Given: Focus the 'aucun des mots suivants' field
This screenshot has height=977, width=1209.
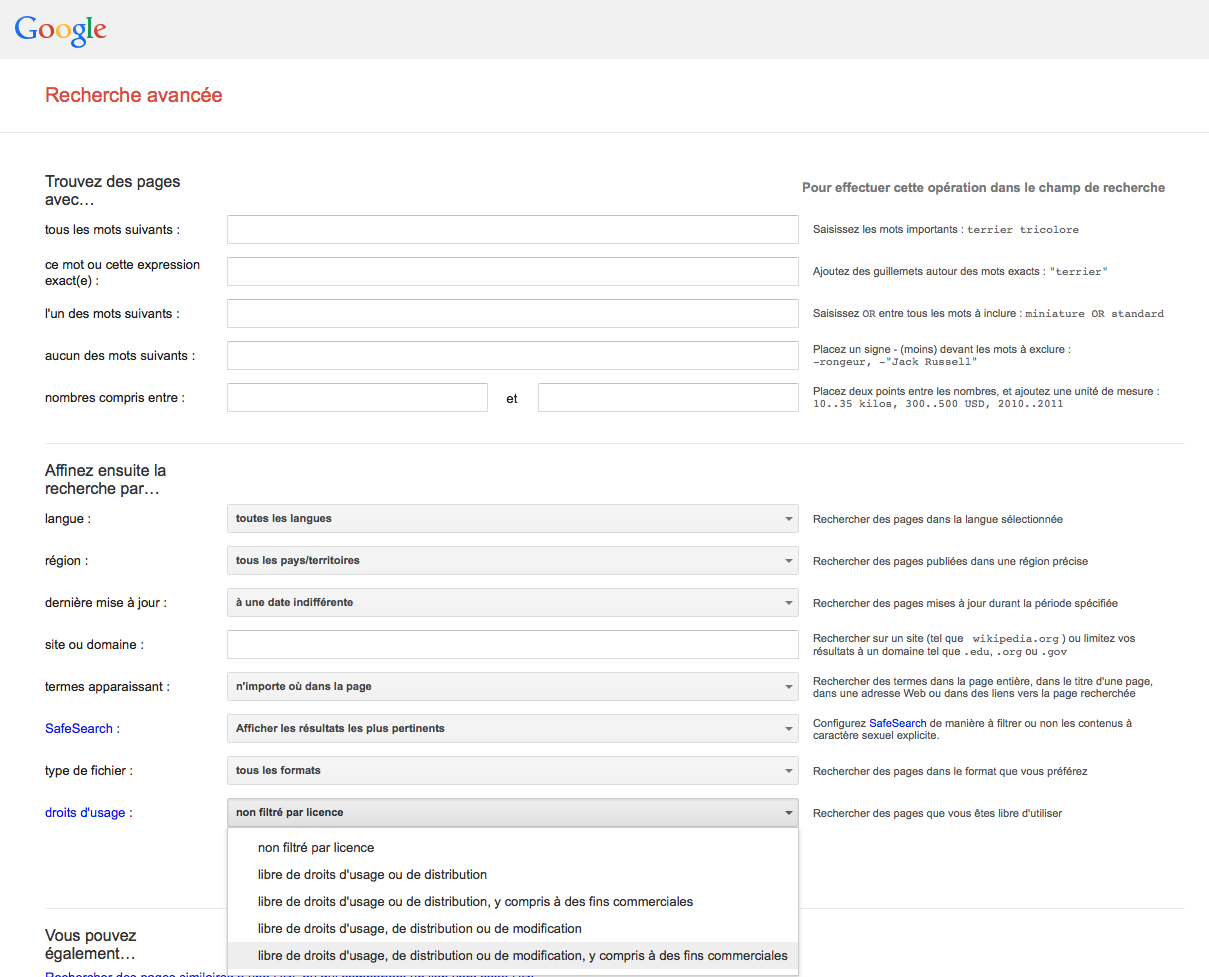Looking at the screenshot, I should (512, 356).
